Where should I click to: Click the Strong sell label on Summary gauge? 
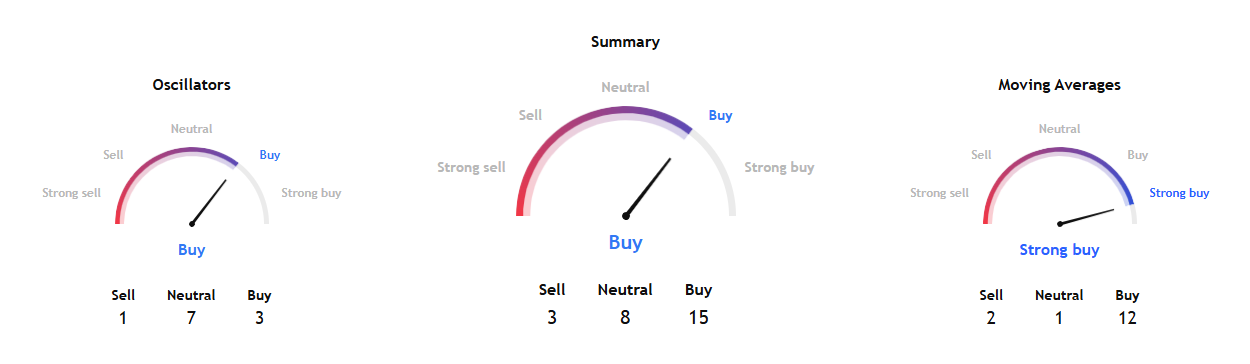(471, 167)
